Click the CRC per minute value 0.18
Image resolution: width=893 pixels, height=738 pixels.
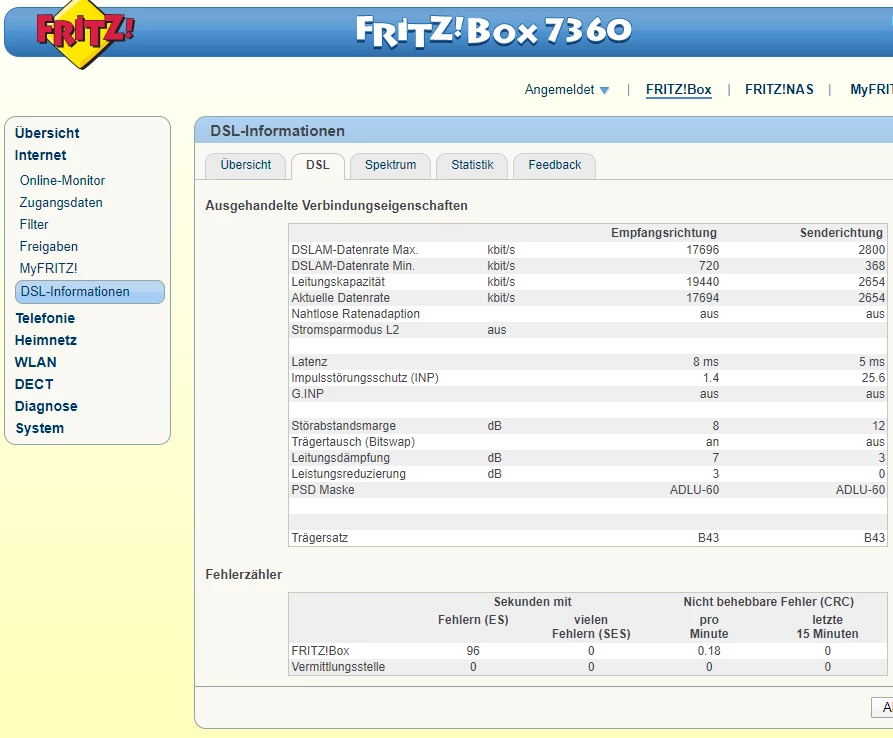click(x=709, y=651)
